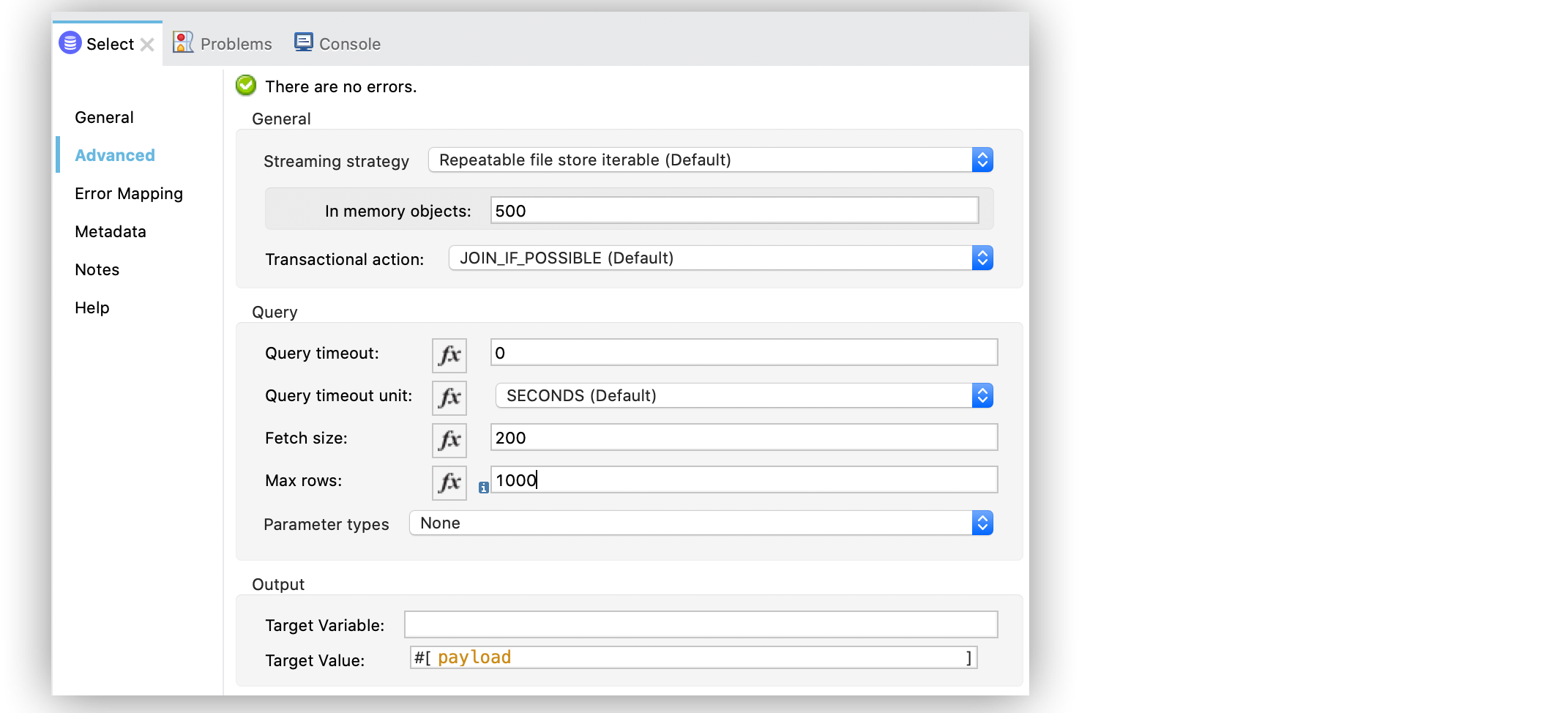Click the info icon beside Max rows

(x=483, y=485)
